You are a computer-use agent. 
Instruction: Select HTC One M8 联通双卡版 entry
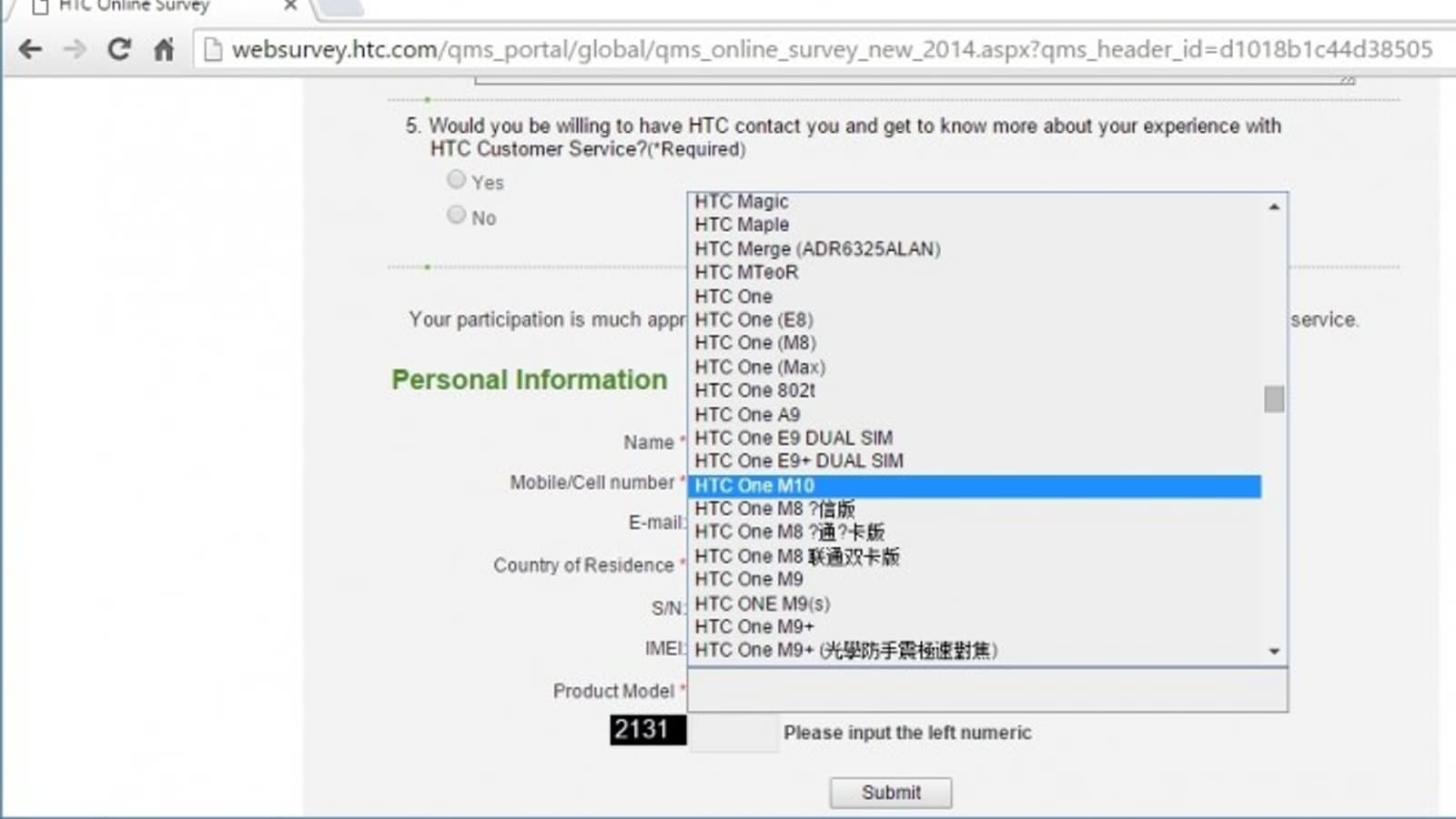(975, 556)
